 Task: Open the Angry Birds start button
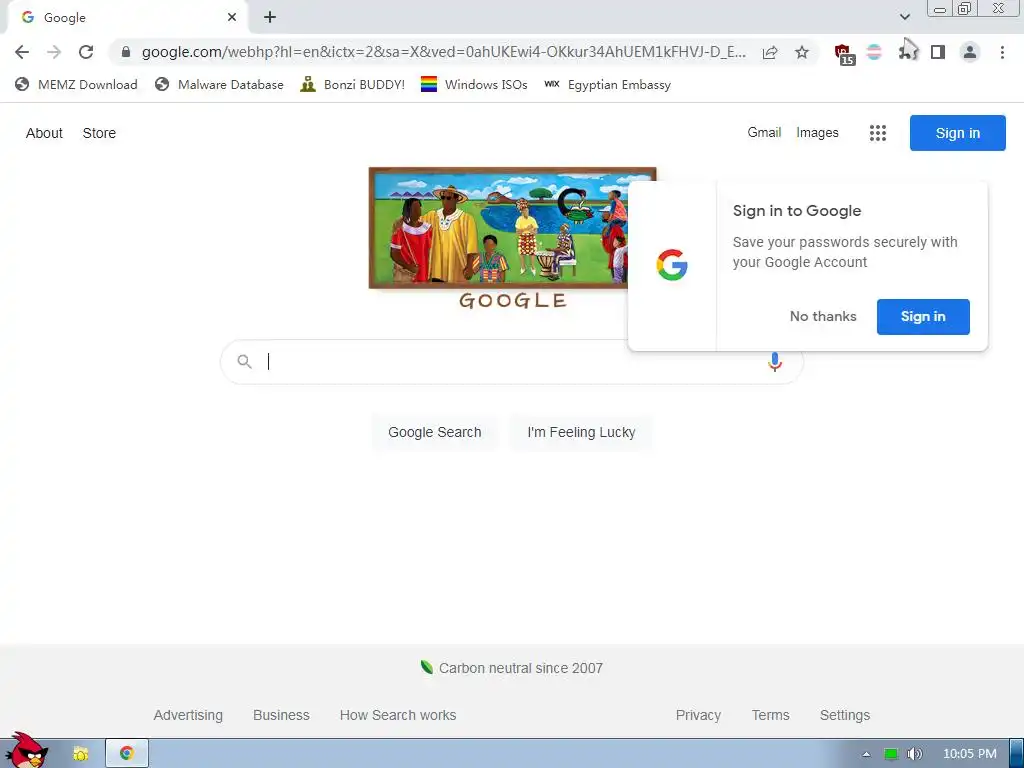tap(26, 751)
